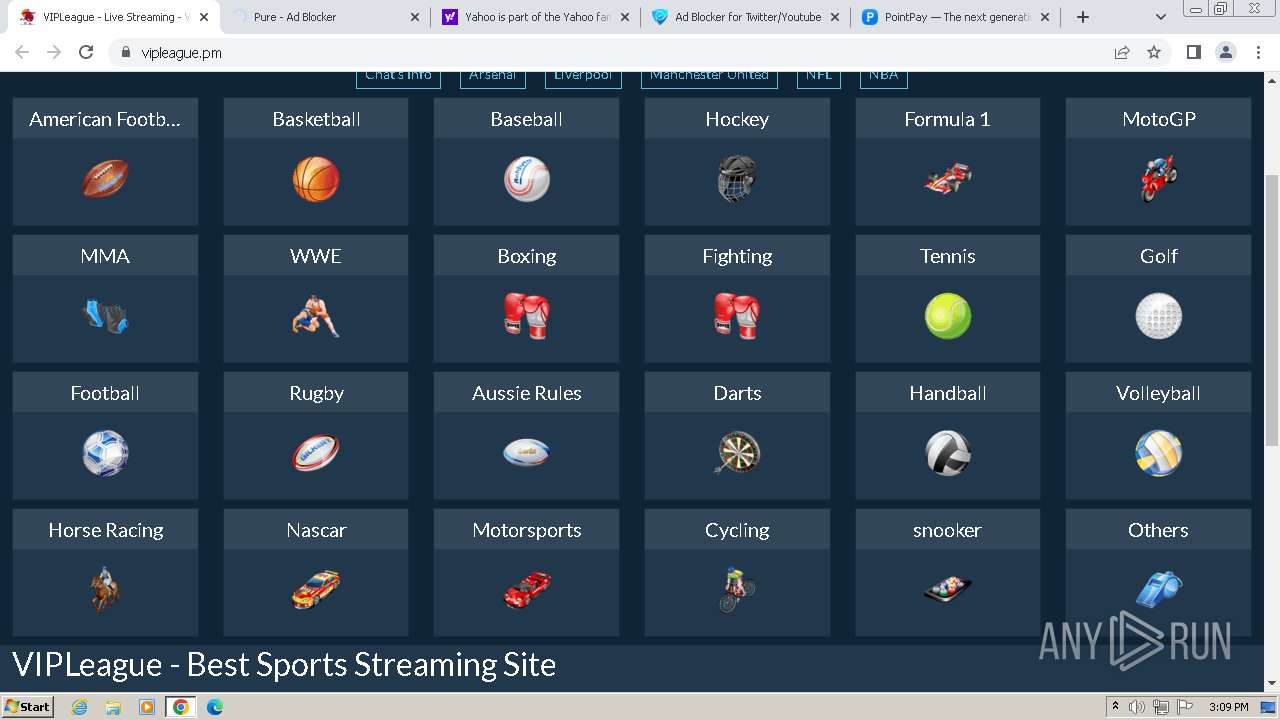Switch to the Yahoo tab
The image size is (1280, 720).
tap(535, 17)
